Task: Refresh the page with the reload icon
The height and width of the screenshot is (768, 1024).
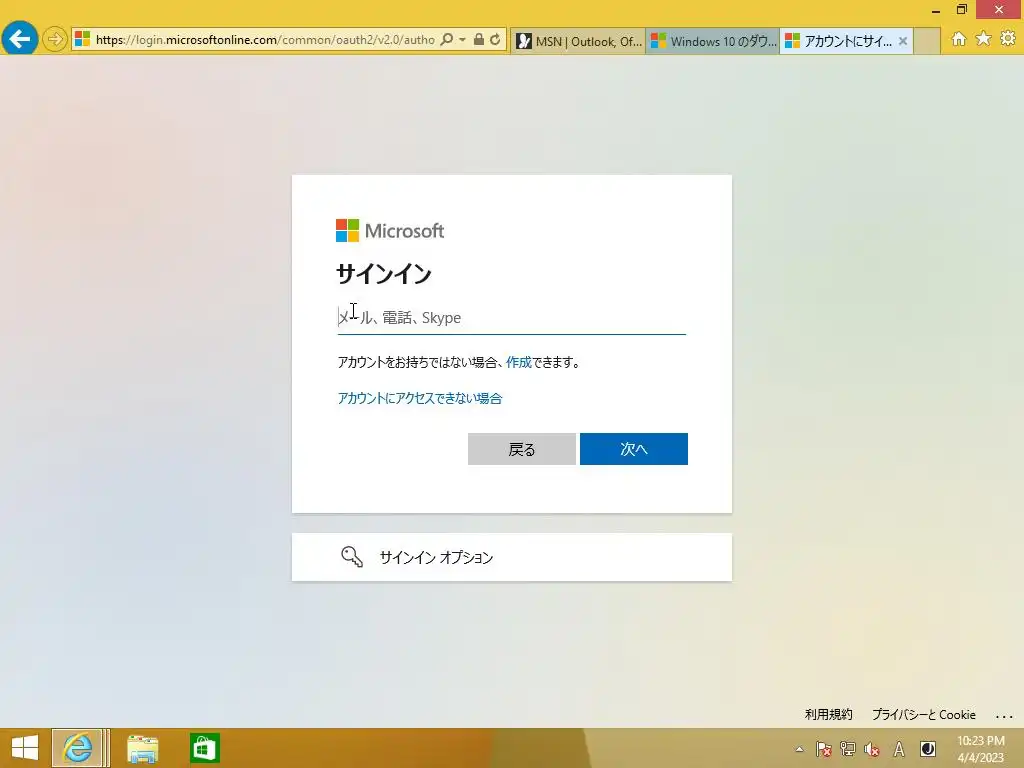Action: (x=496, y=40)
